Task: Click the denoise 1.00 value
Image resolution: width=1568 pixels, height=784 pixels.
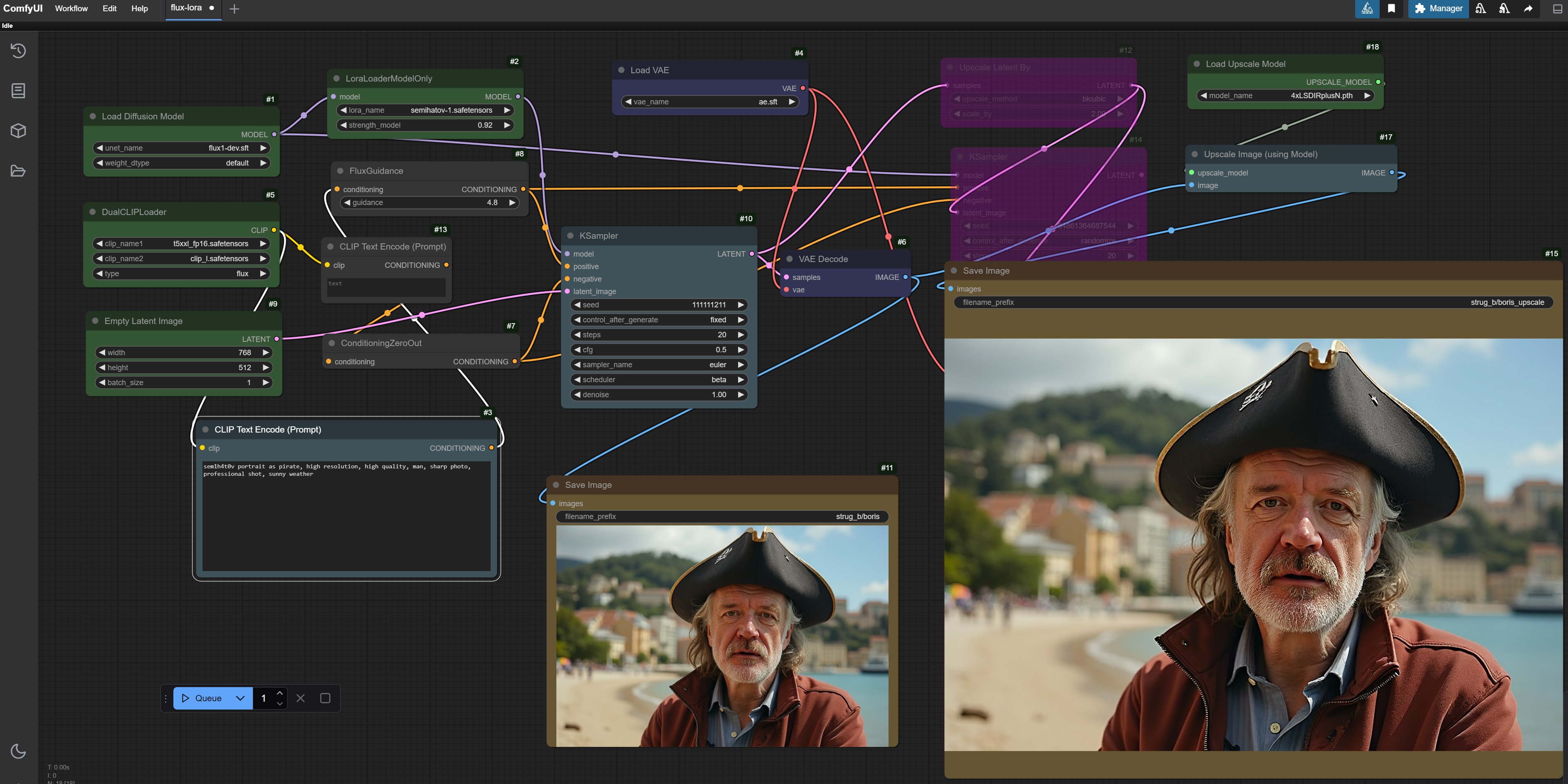Action: (719, 395)
